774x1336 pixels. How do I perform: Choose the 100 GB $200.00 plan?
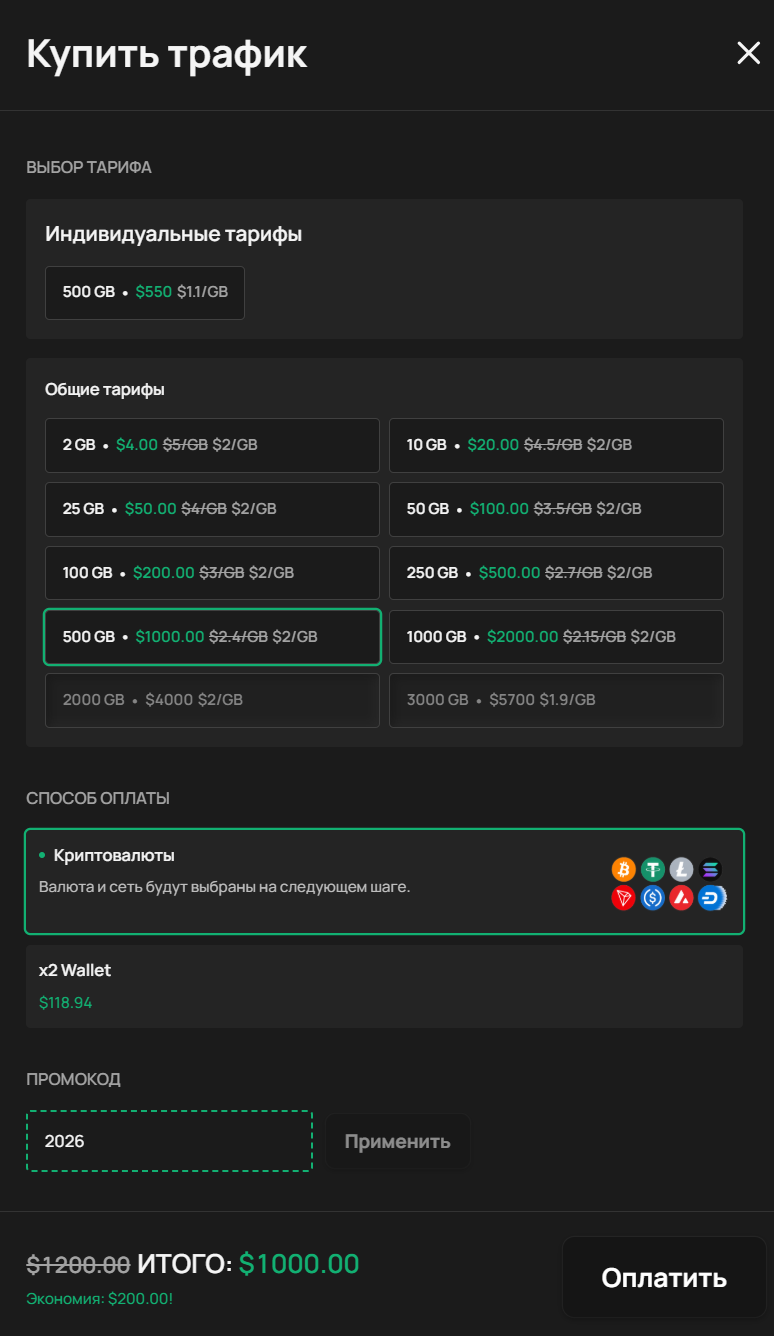point(212,573)
